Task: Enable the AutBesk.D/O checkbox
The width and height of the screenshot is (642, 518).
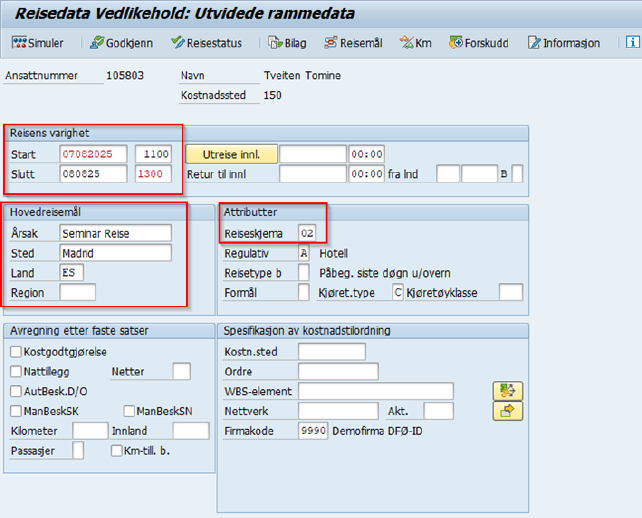Action: (16, 391)
